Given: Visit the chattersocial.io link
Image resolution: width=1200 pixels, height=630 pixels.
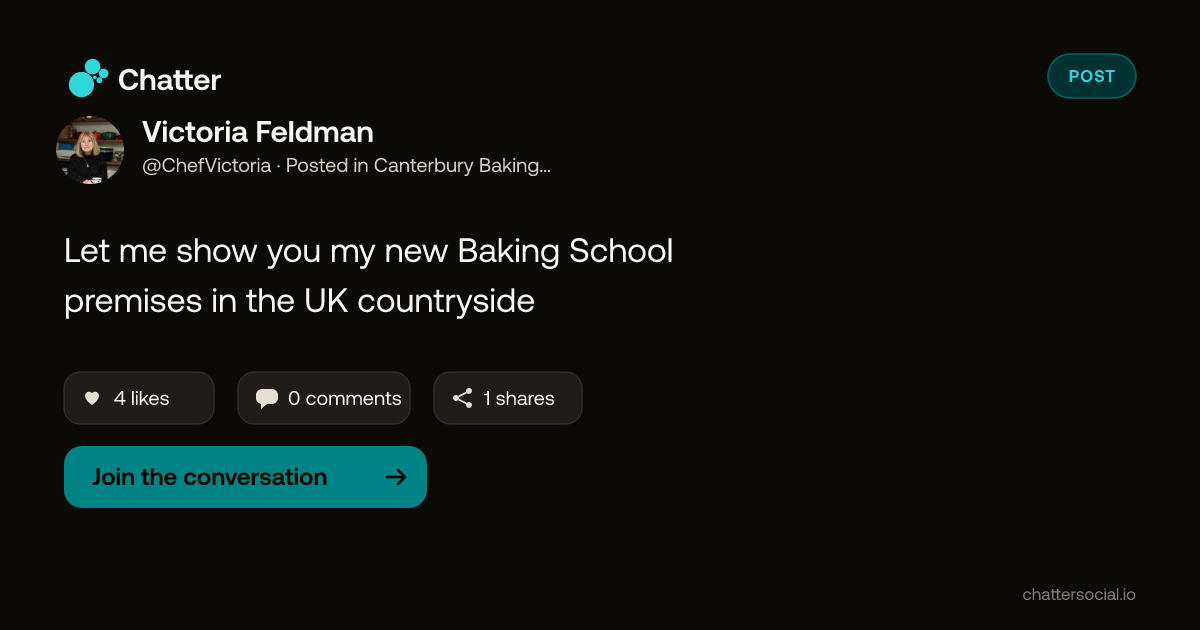Looking at the screenshot, I should click(x=1079, y=594).
